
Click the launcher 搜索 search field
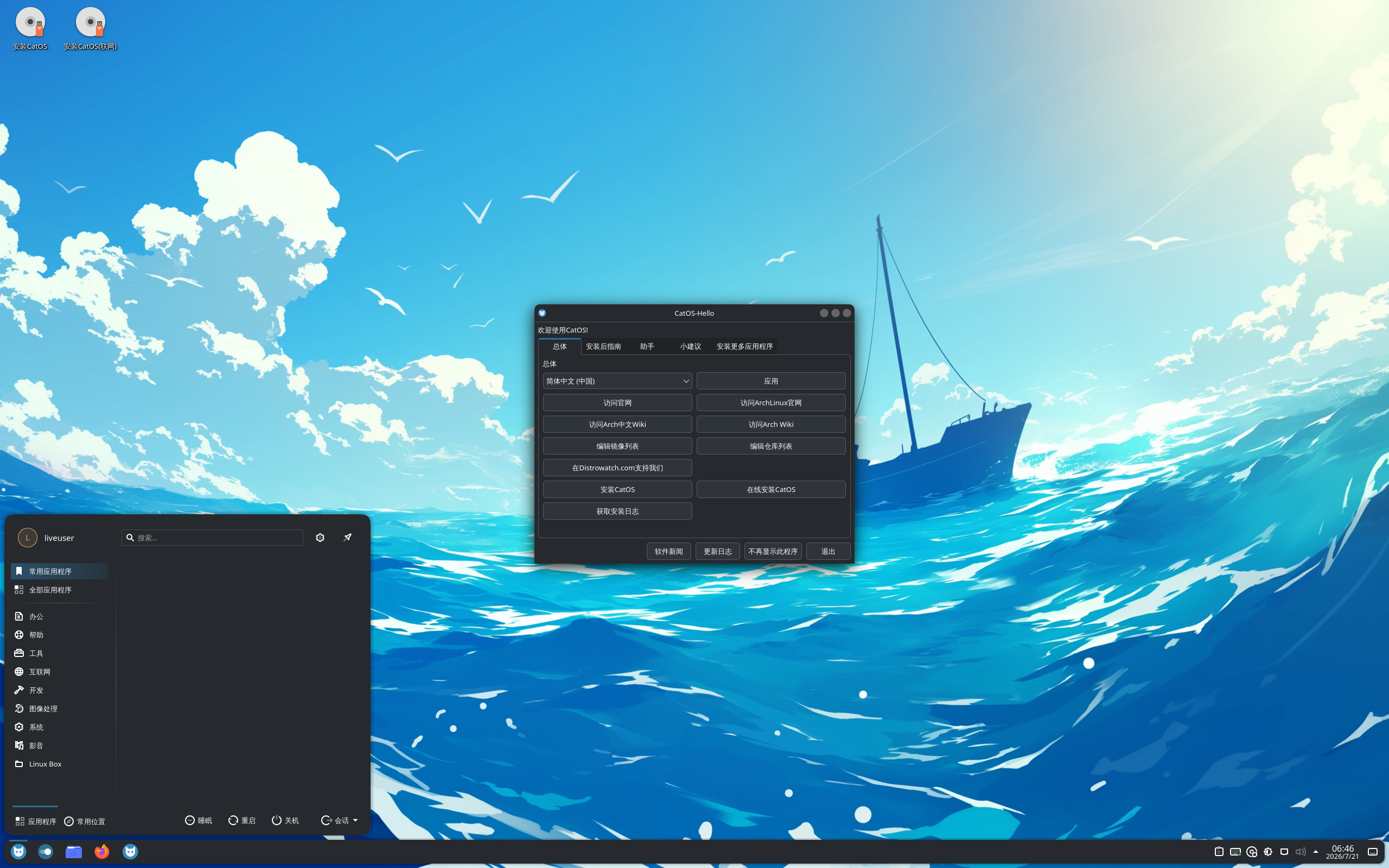212,537
